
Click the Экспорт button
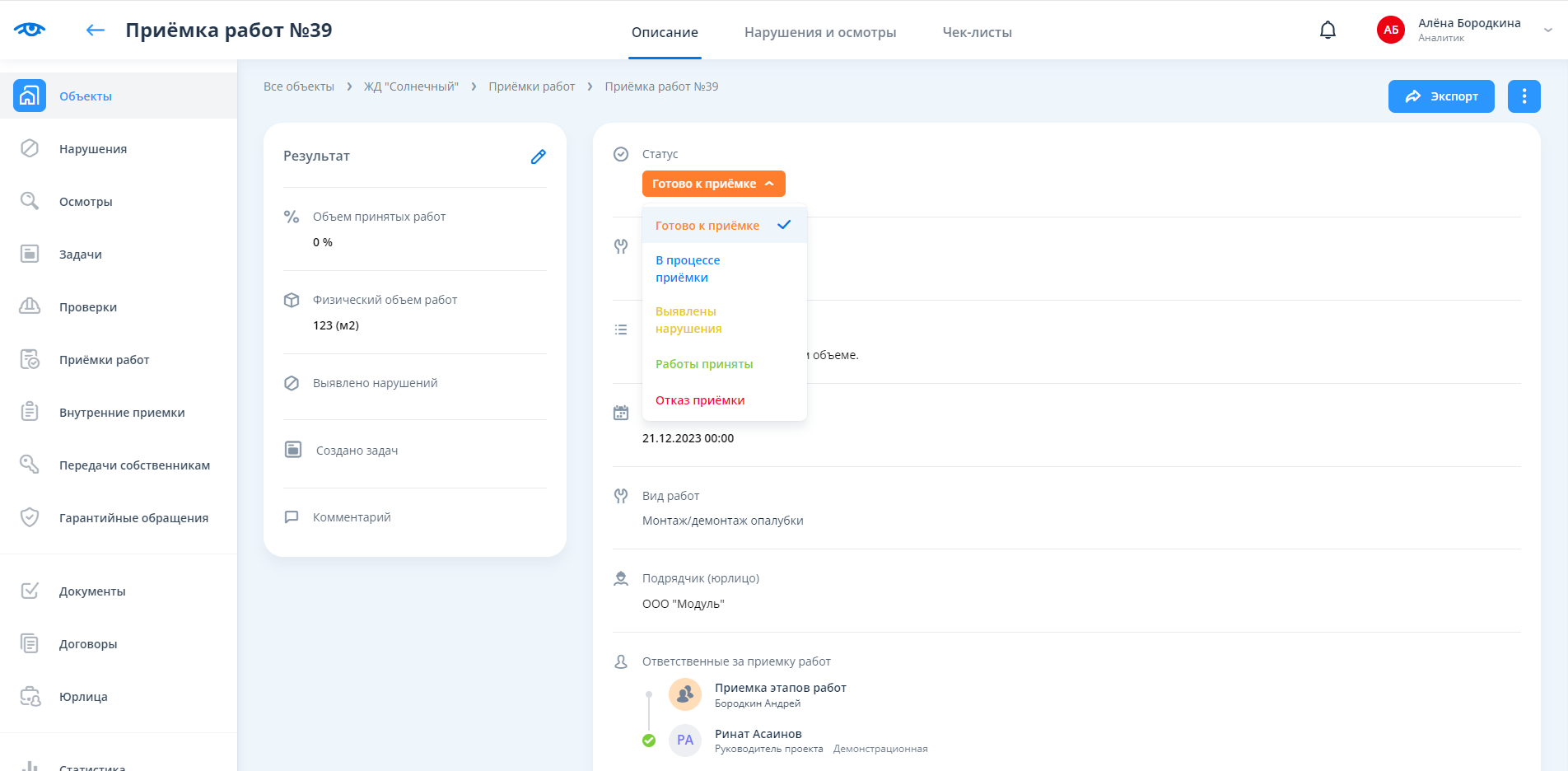click(x=1440, y=96)
